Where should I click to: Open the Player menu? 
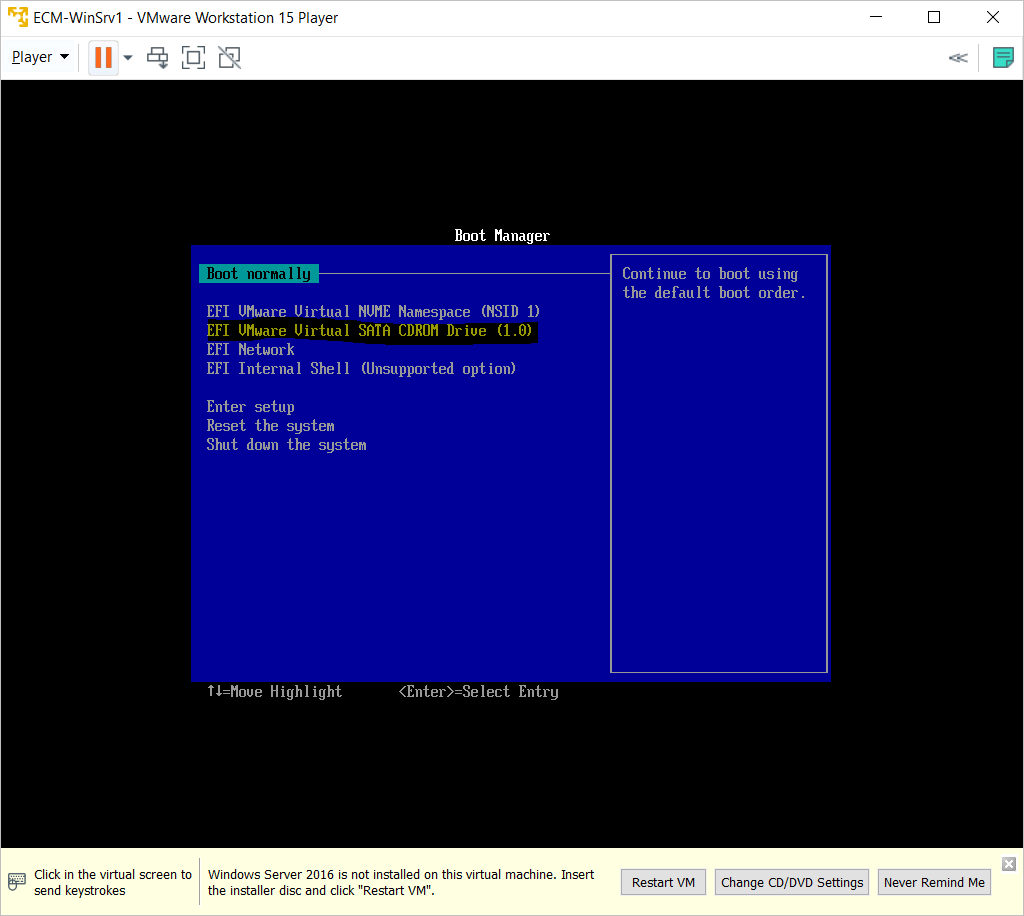coord(40,57)
